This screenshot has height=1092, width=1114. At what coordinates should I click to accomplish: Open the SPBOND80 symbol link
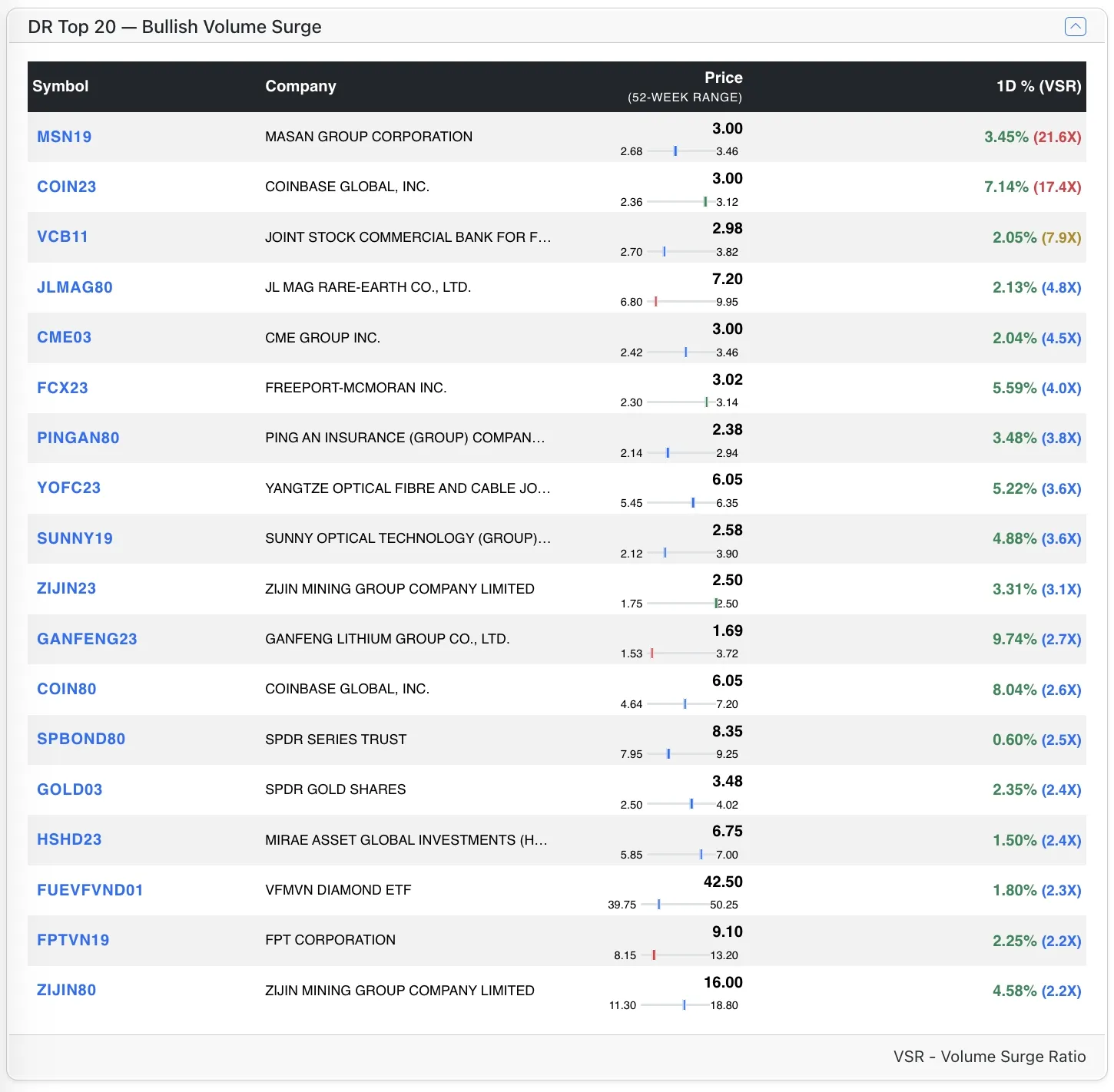coord(81,739)
